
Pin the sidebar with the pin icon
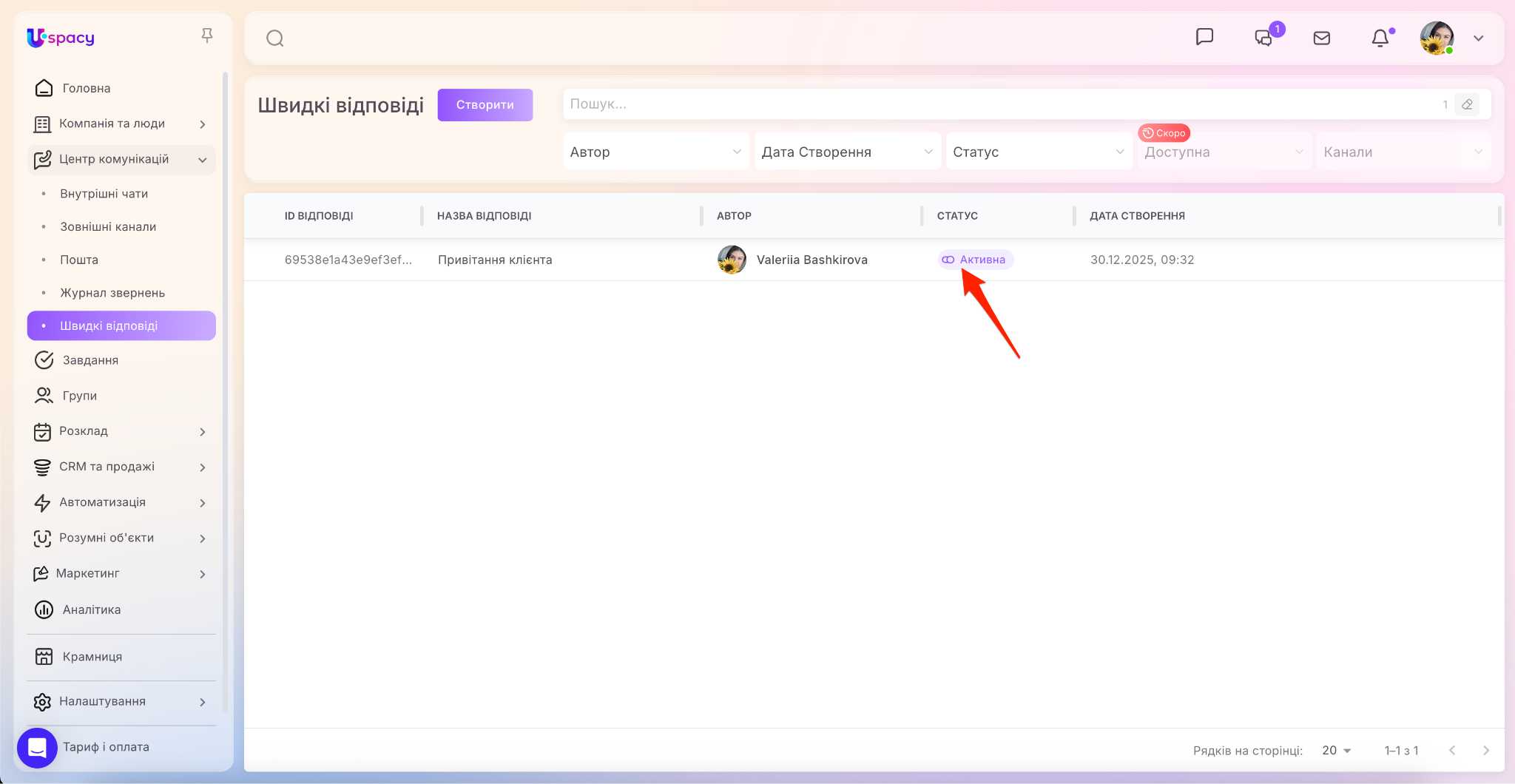click(x=207, y=36)
